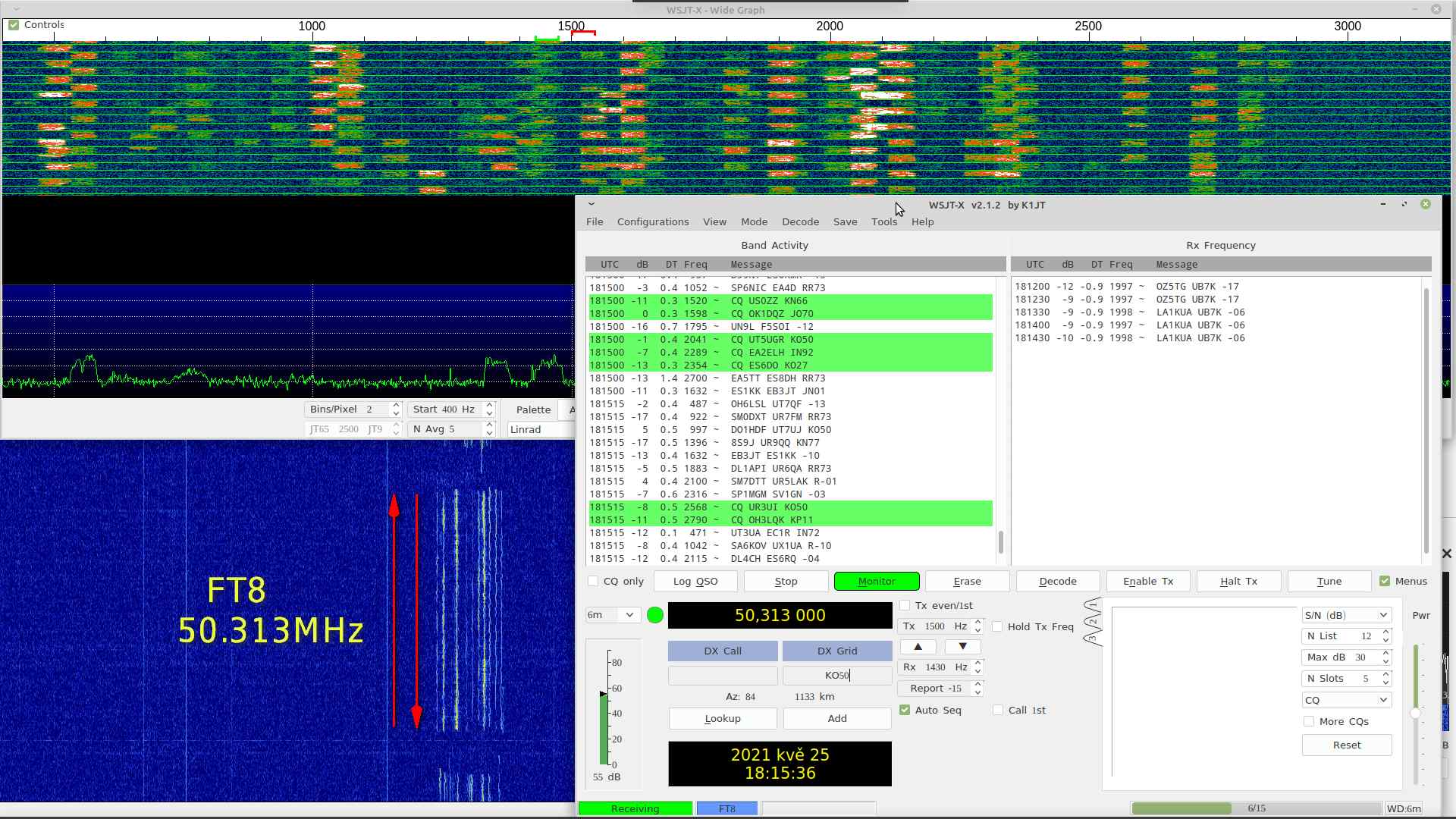Adjust the Pwr slider handle
This screenshot has height=819, width=1456.
(x=1415, y=713)
